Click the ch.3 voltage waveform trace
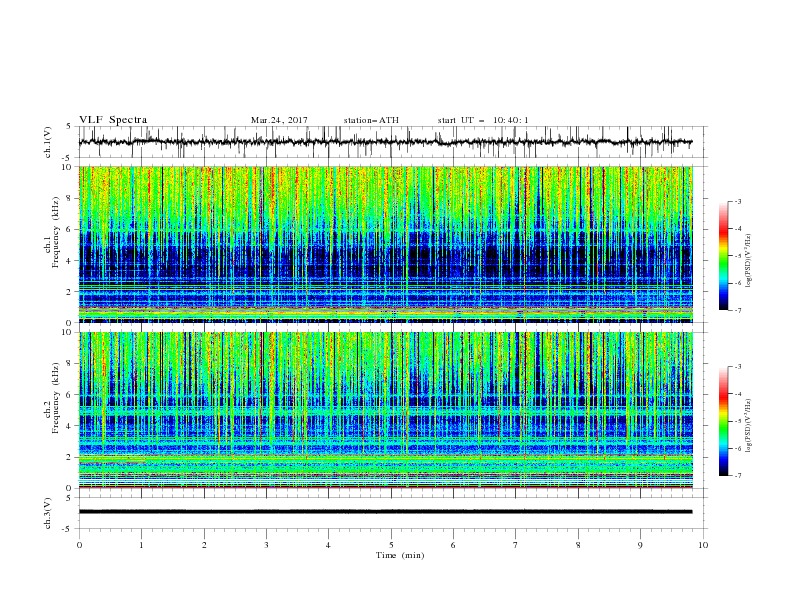792x612 pixels. 385,512
